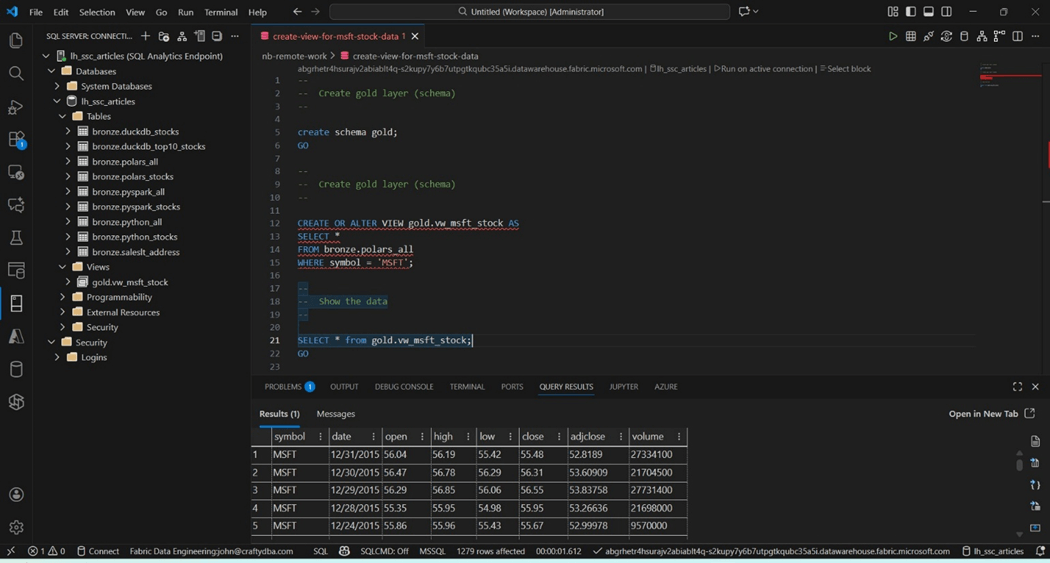The height and width of the screenshot is (563, 1050).
Task: Click the split editor icon in the toolbar
Action: point(1017,36)
